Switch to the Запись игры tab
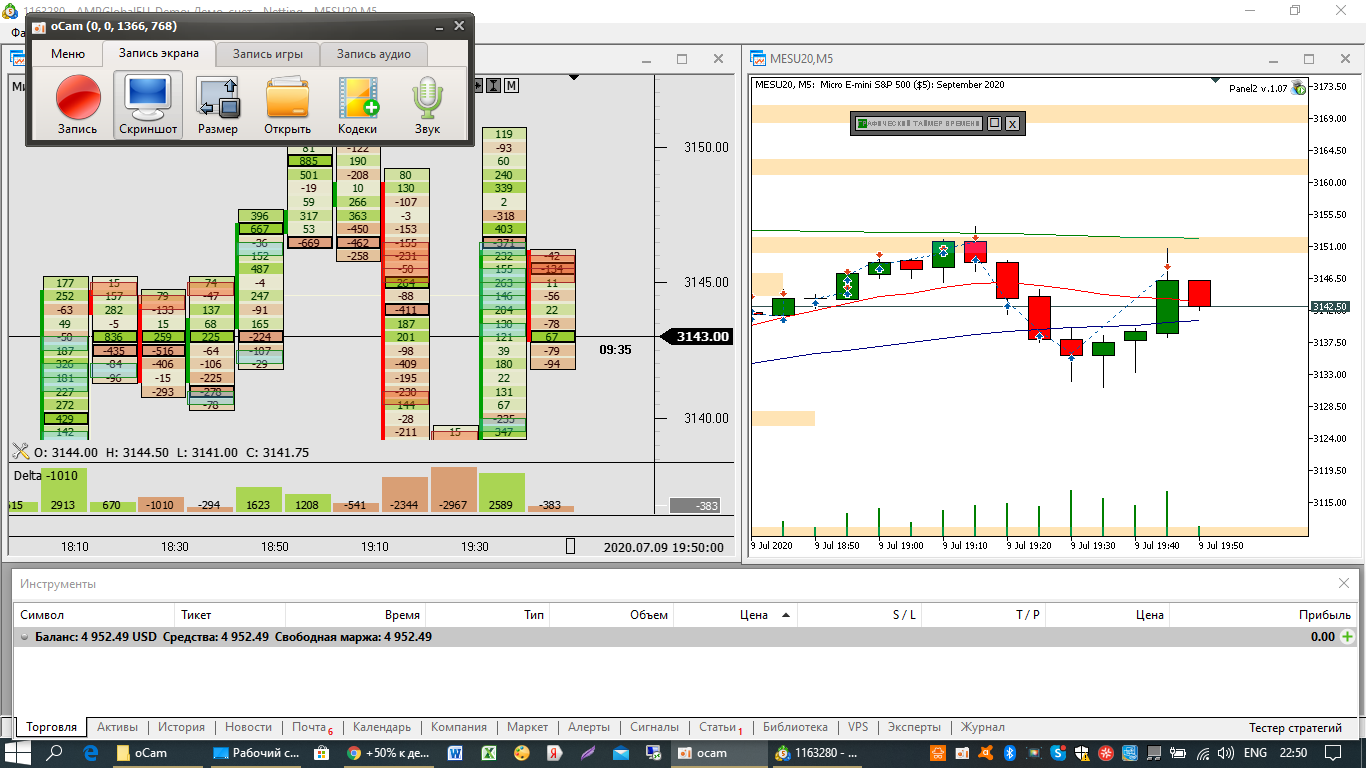This screenshot has height=768, width=1366. coord(267,54)
